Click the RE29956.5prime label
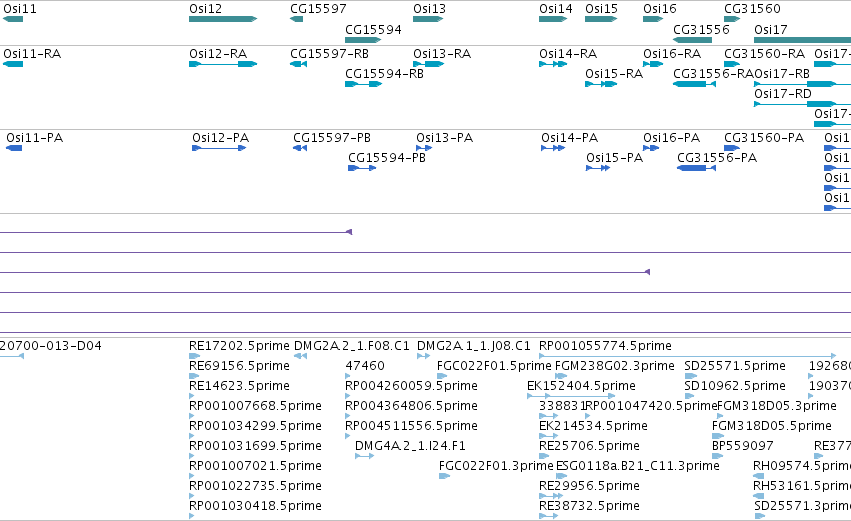851x521 pixels. point(589,486)
